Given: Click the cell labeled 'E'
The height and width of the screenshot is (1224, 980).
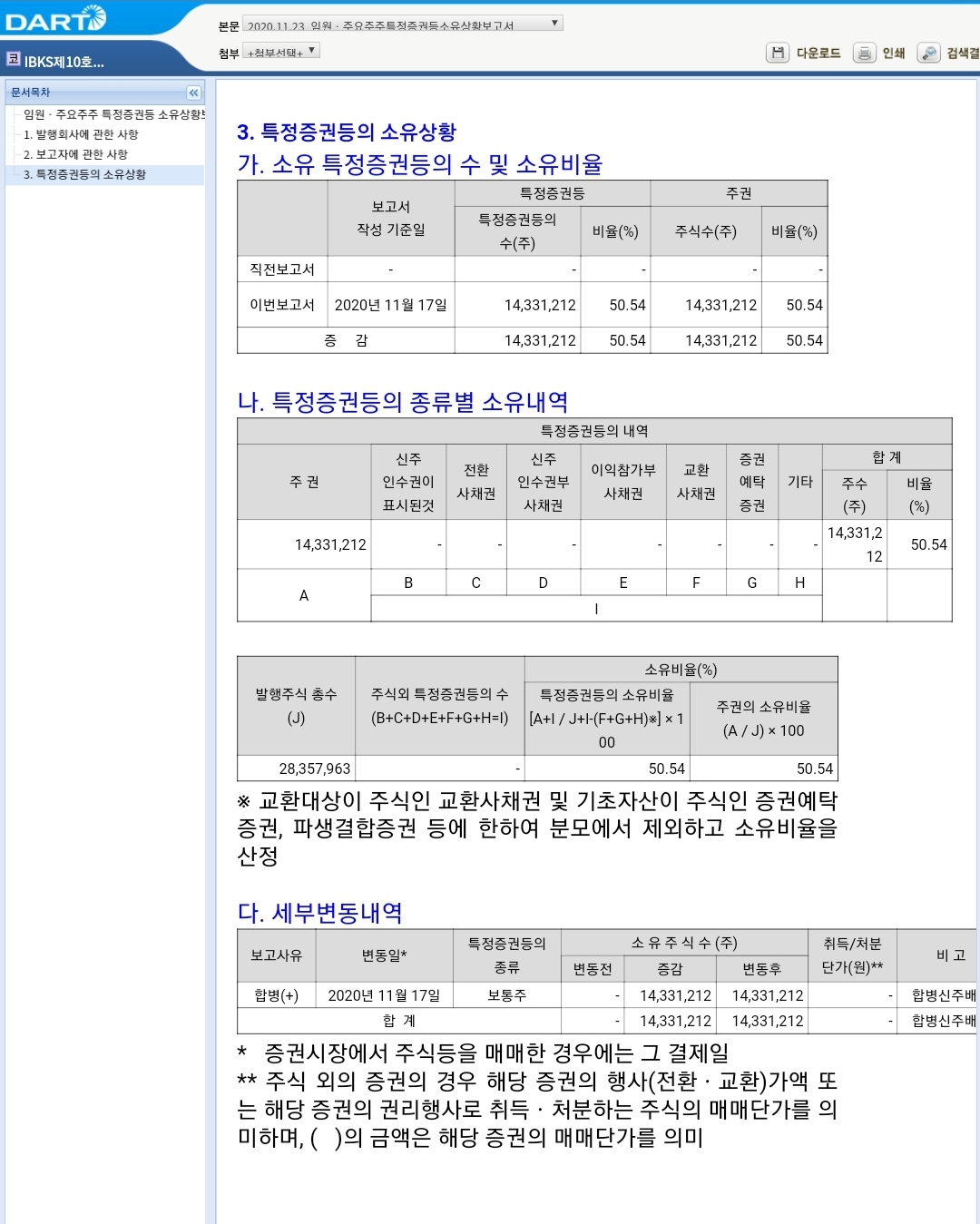Looking at the screenshot, I should 623,583.
